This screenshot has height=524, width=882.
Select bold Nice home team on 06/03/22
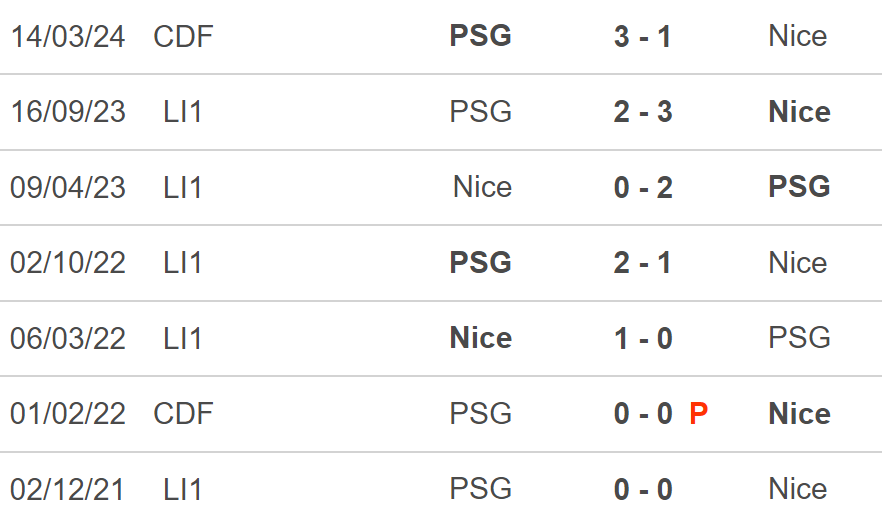coord(481,338)
